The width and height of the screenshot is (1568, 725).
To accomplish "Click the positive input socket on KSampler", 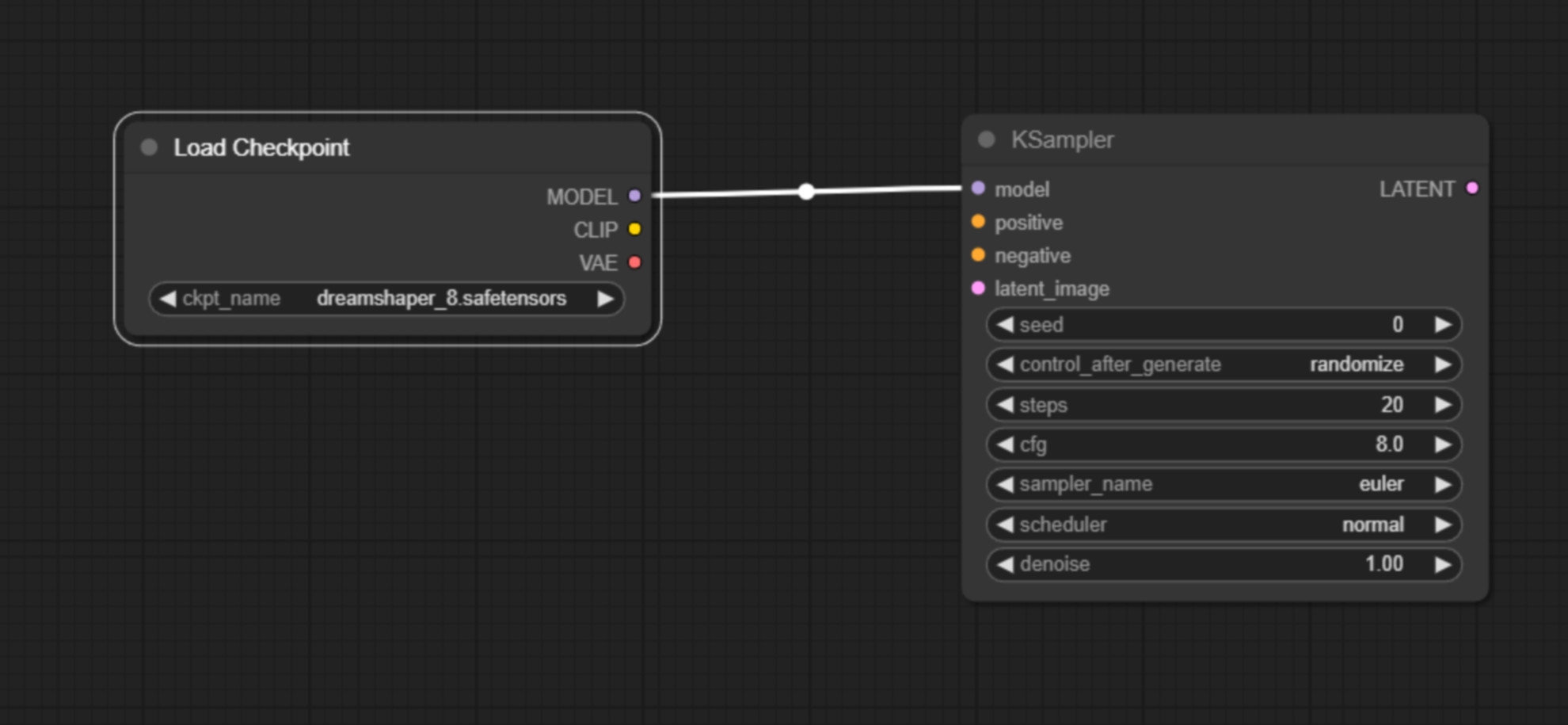I will 978,222.
